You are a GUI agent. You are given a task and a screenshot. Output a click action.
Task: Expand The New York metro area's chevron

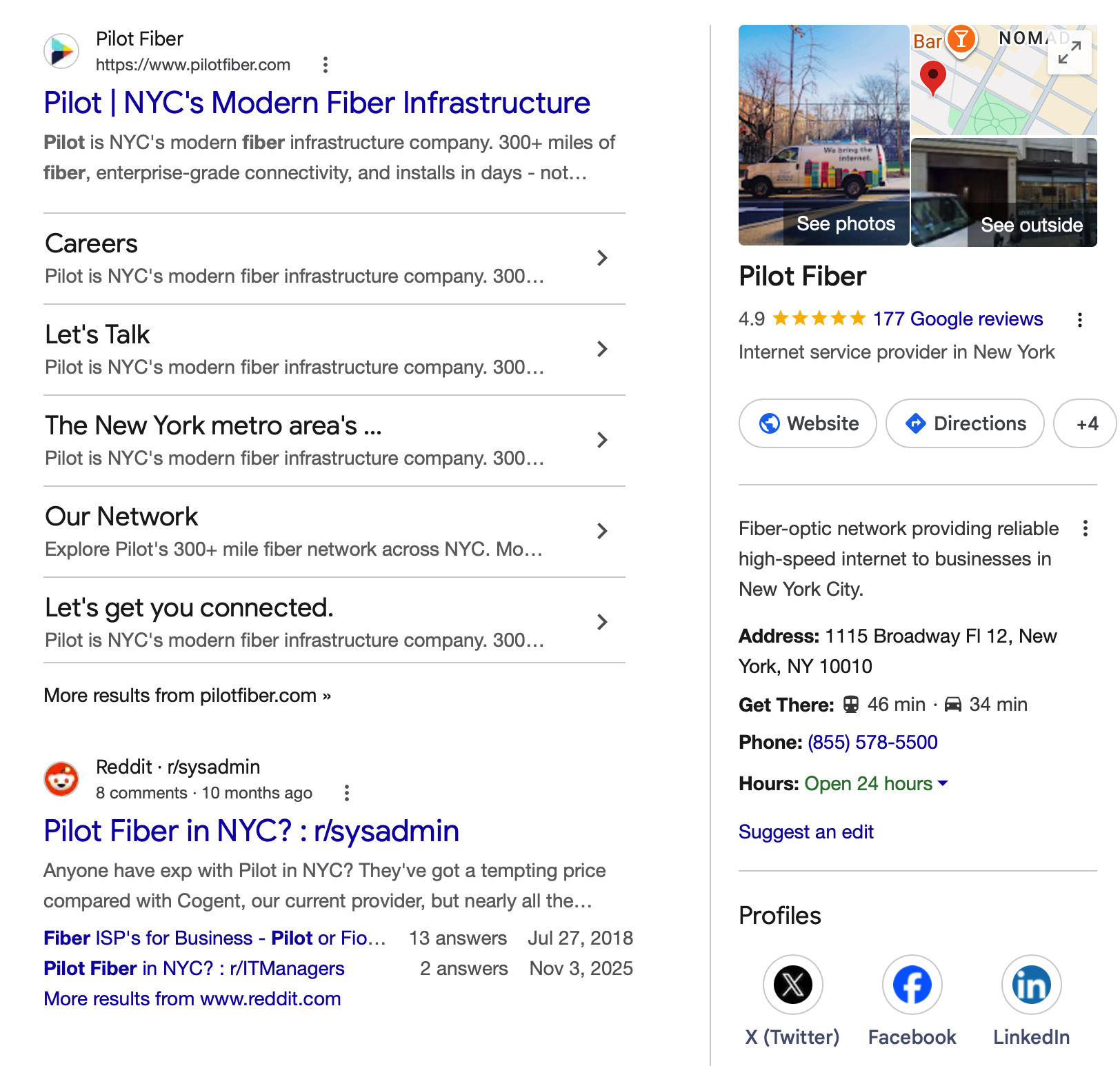pyautogui.click(x=602, y=440)
